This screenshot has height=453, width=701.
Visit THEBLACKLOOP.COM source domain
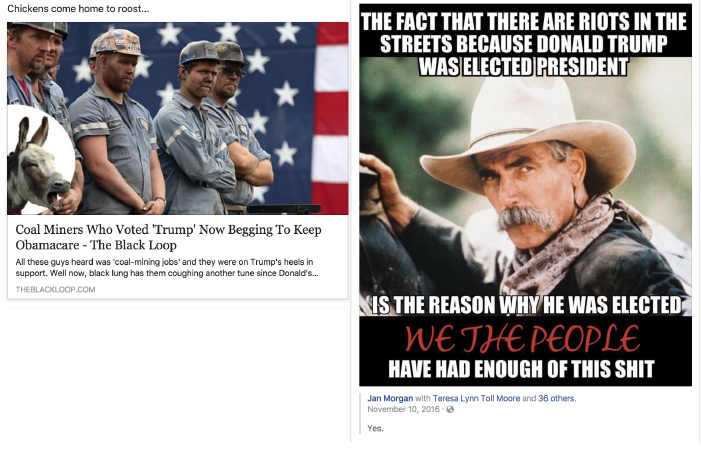pyautogui.click(x=55, y=289)
